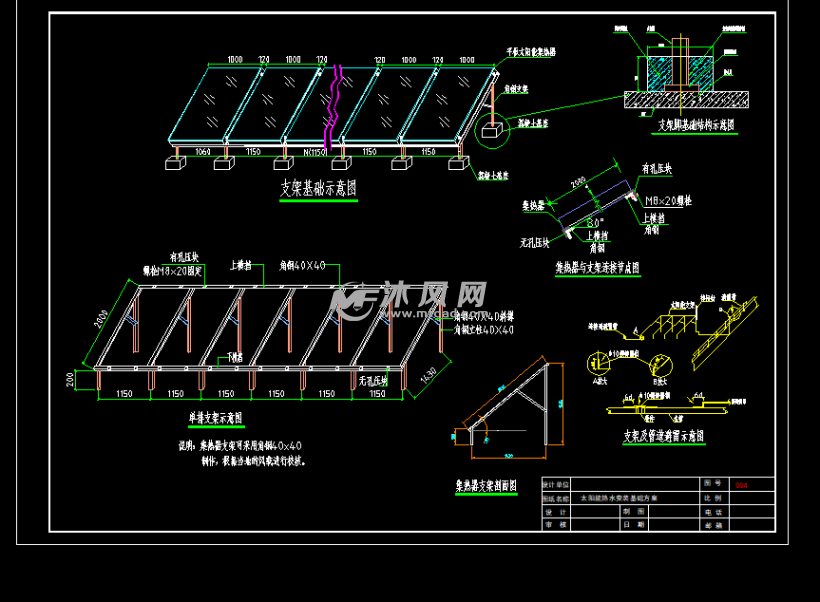Click the red drawing number in title block
Screen dimensions: 820x602
pyautogui.click(x=740, y=484)
